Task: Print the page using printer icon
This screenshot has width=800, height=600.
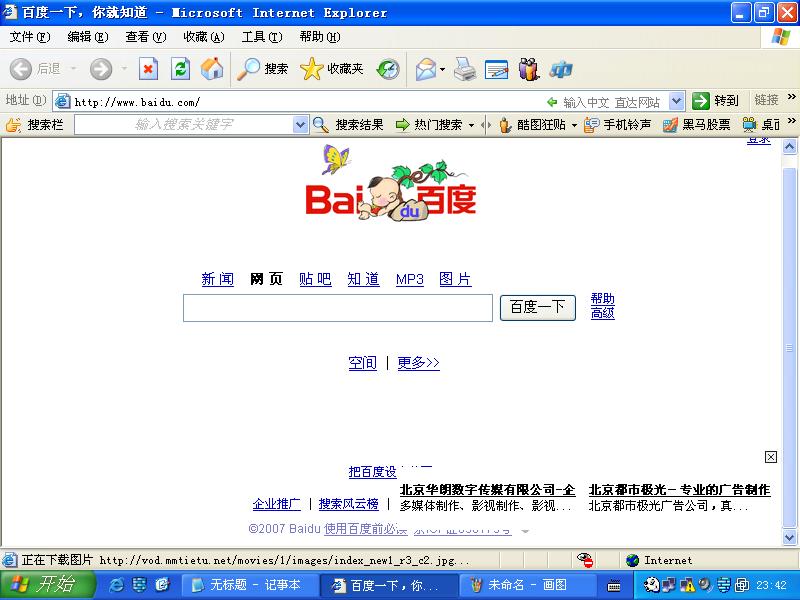Action: click(x=465, y=68)
